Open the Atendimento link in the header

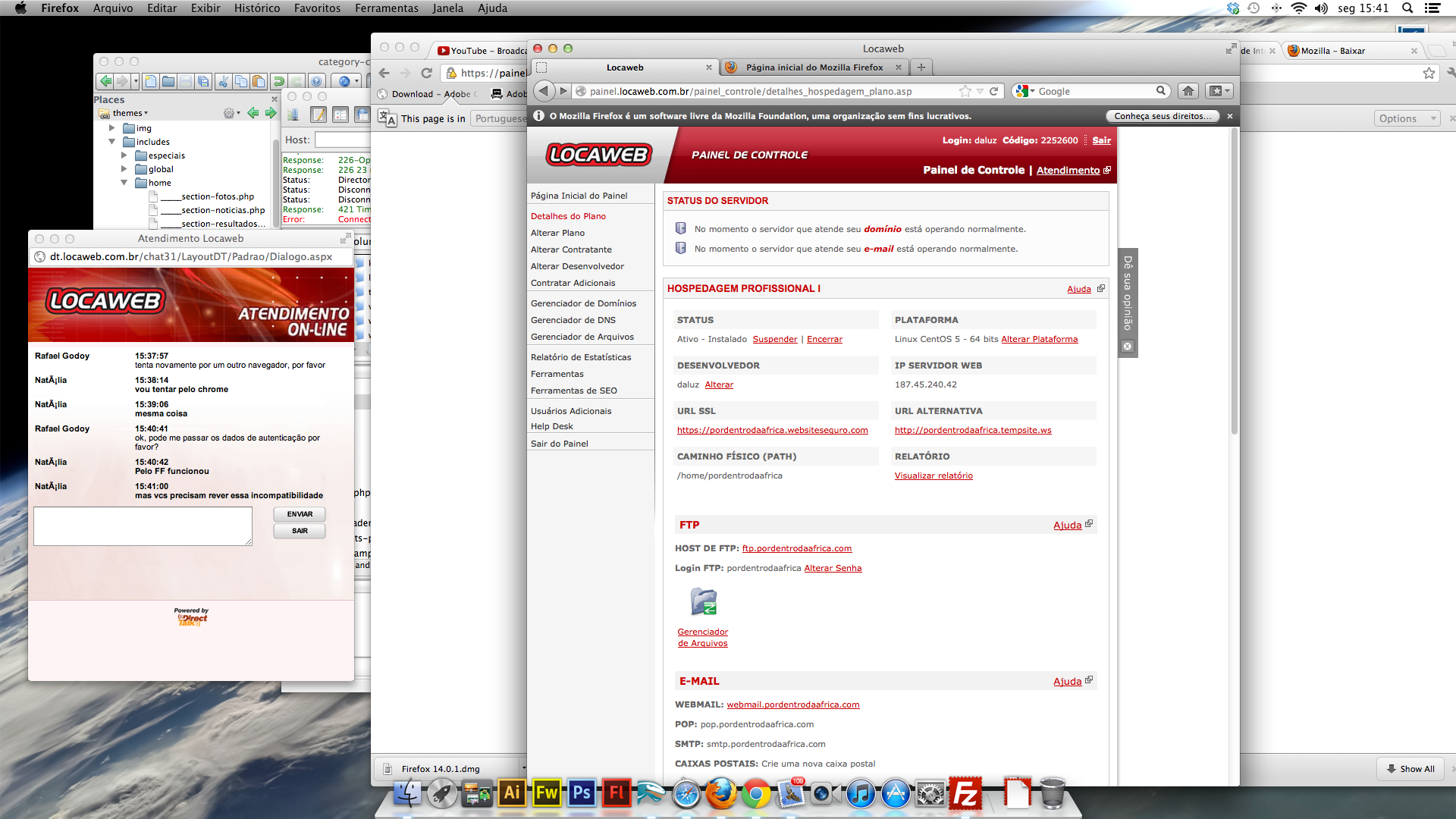click(1068, 171)
